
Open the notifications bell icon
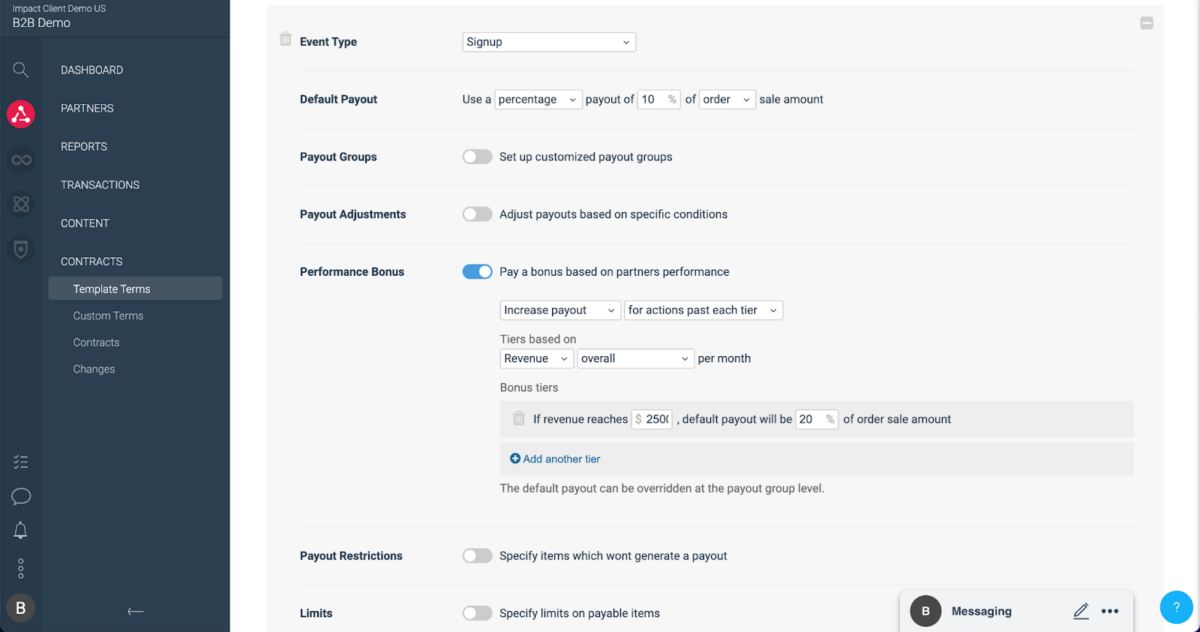click(20, 530)
